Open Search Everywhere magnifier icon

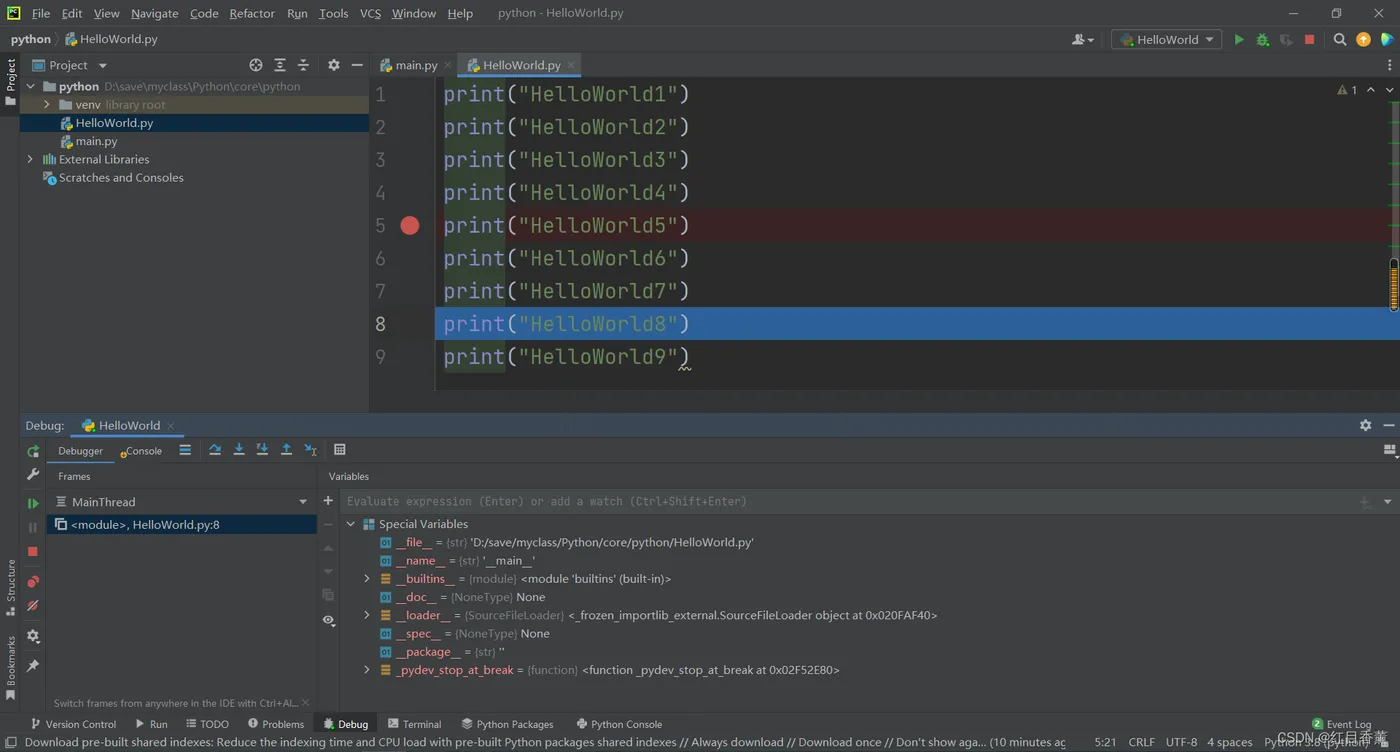(x=1340, y=39)
